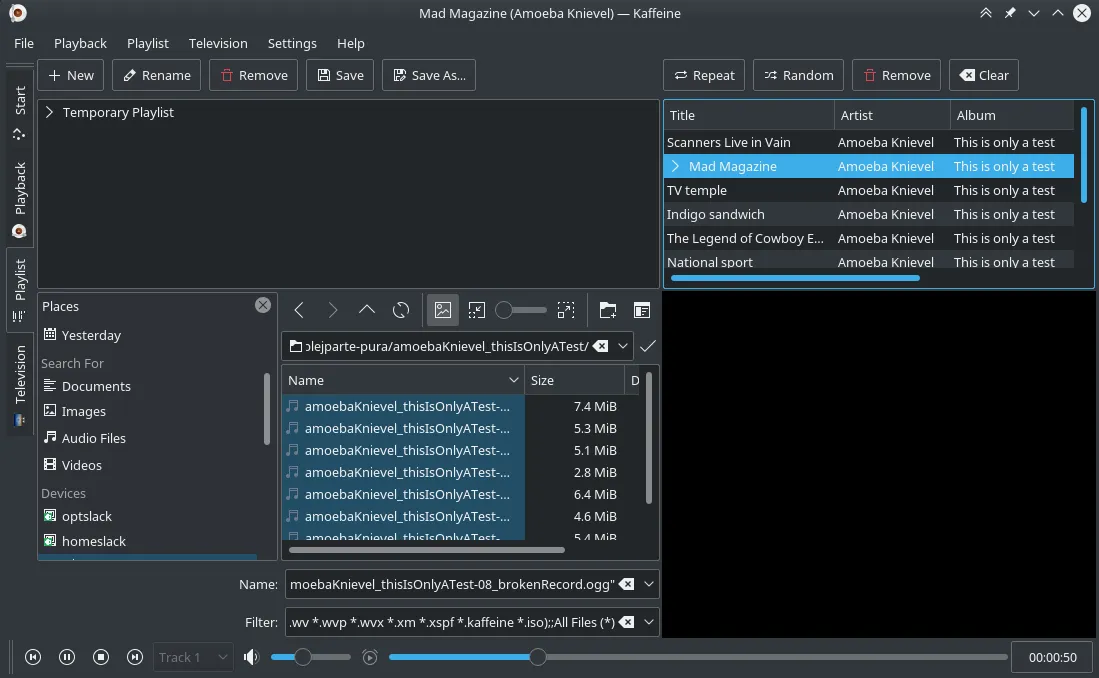Stop the current track

click(101, 657)
